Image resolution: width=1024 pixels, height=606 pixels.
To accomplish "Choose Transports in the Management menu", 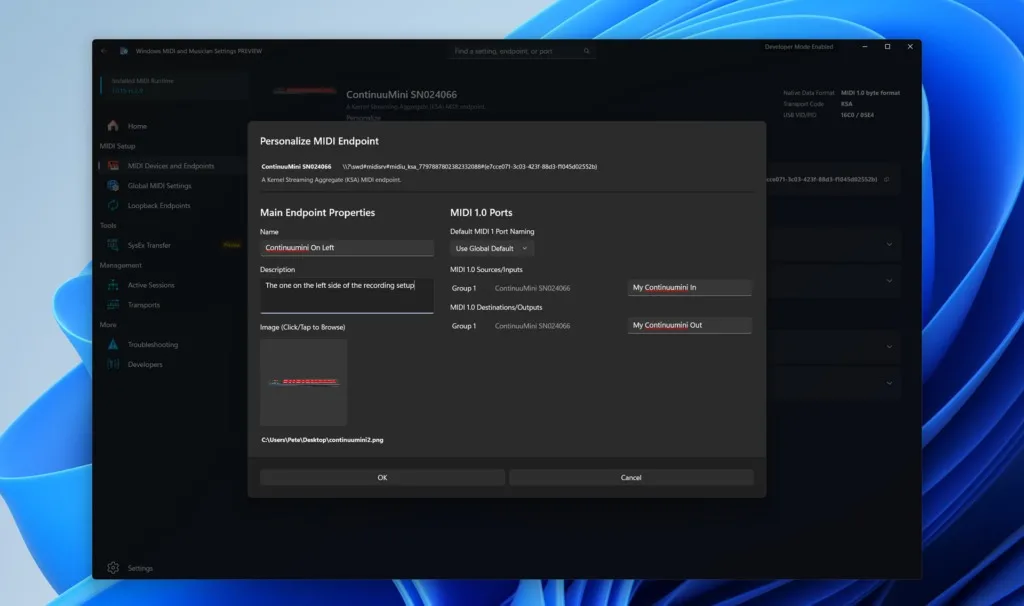I will tap(147, 305).
